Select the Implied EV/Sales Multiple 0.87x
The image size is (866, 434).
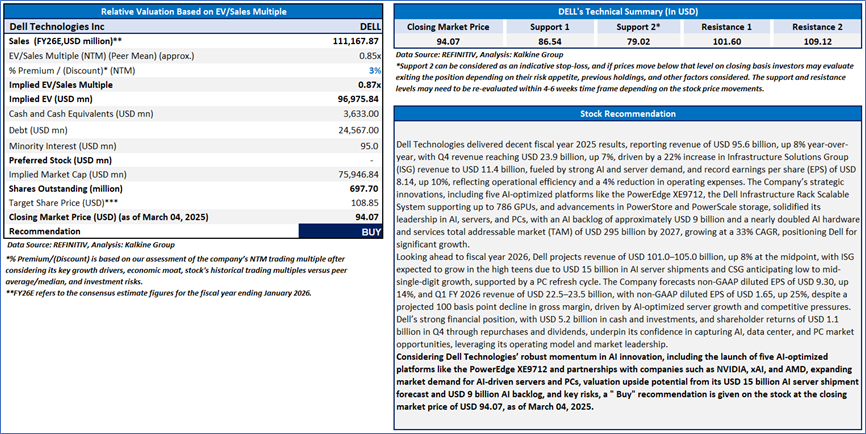coord(369,84)
